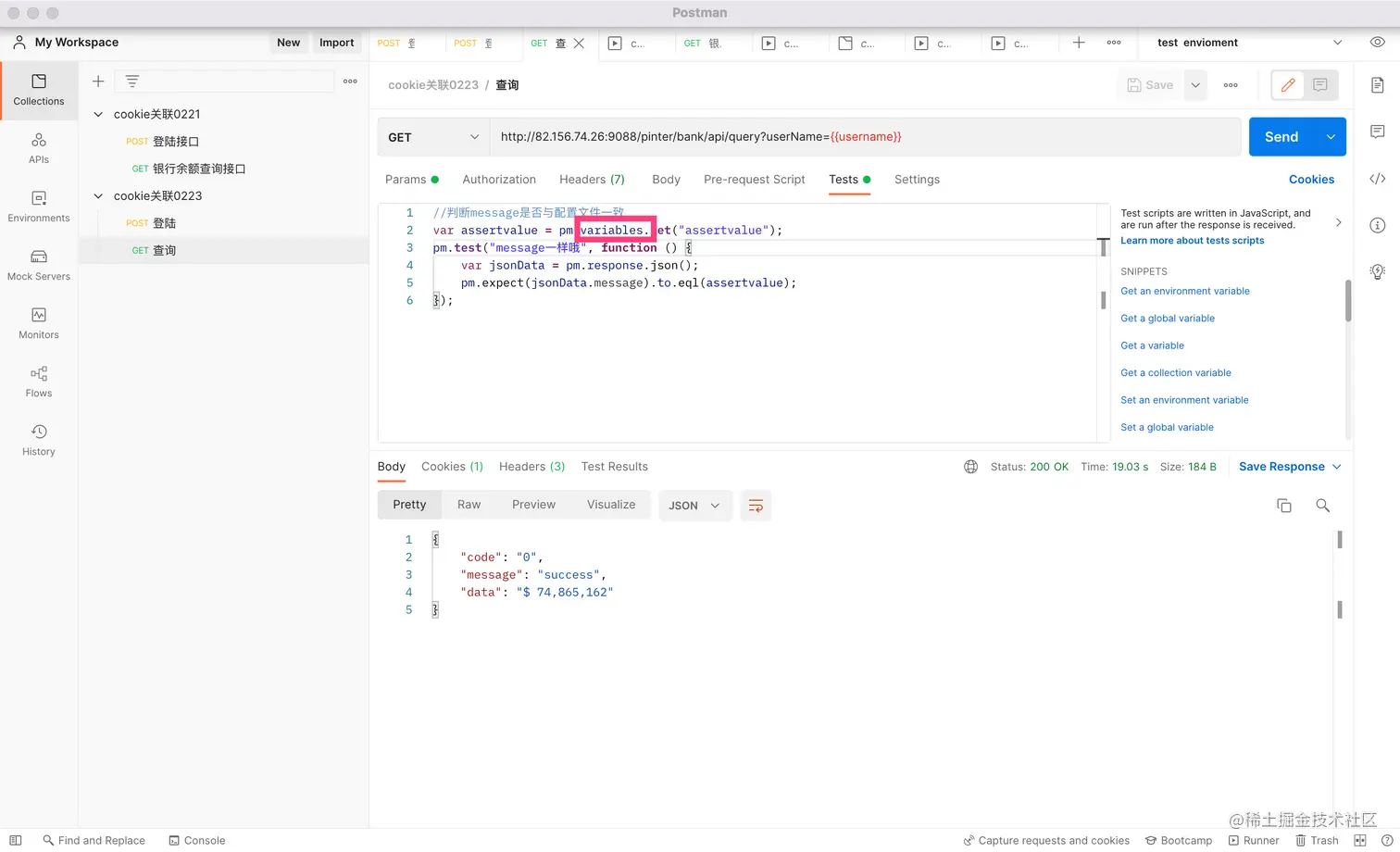Image resolution: width=1400 pixels, height=852 pixels.
Task: Open Capture requests and cookies
Action: [1046, 841]
